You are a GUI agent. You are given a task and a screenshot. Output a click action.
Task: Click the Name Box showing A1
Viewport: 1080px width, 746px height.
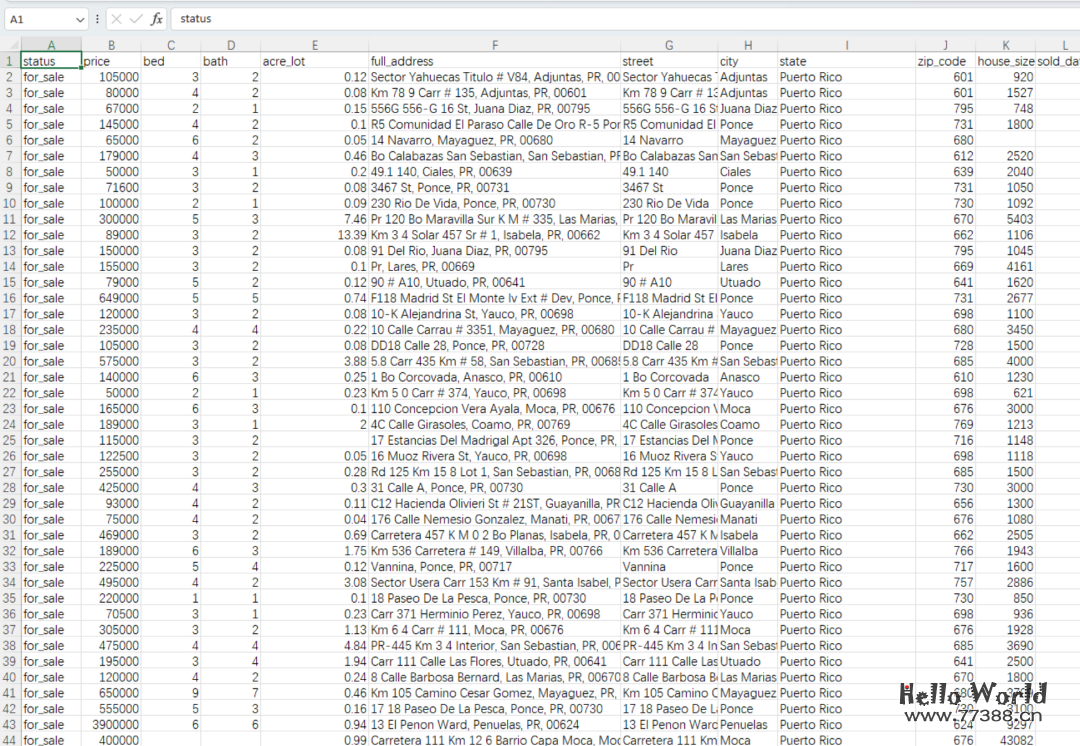(40, 19)
